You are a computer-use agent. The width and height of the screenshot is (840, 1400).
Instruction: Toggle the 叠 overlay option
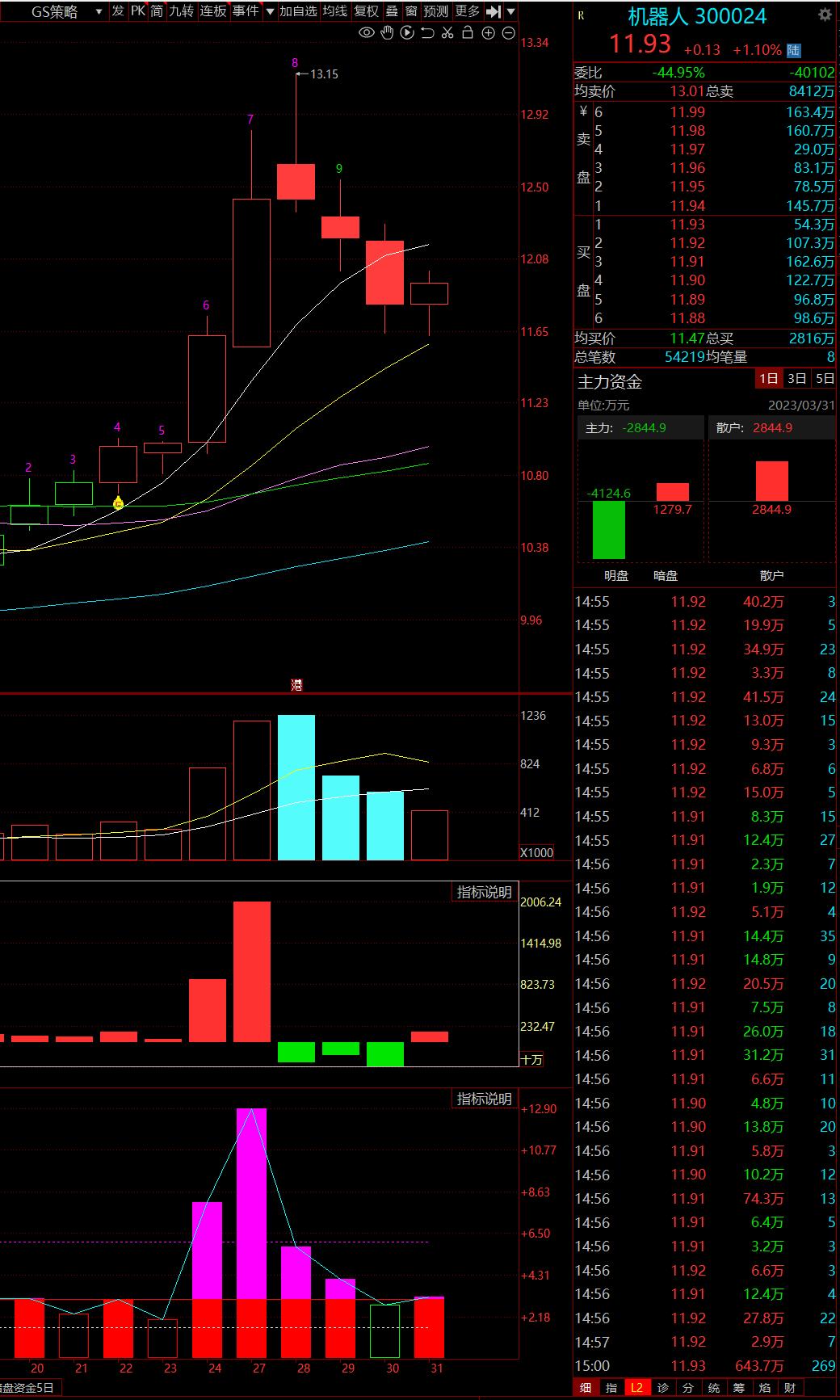pos(392,11)
